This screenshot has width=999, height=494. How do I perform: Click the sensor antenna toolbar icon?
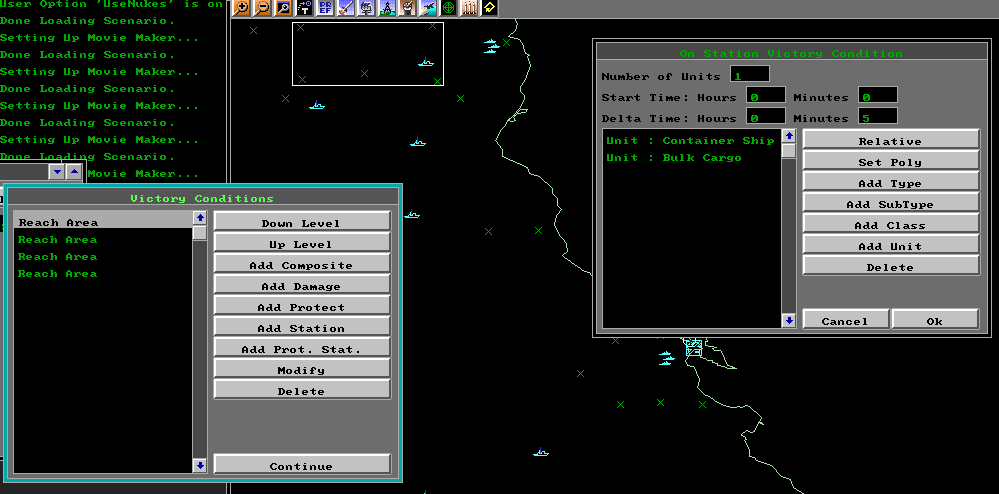click(x=366, y=8)
